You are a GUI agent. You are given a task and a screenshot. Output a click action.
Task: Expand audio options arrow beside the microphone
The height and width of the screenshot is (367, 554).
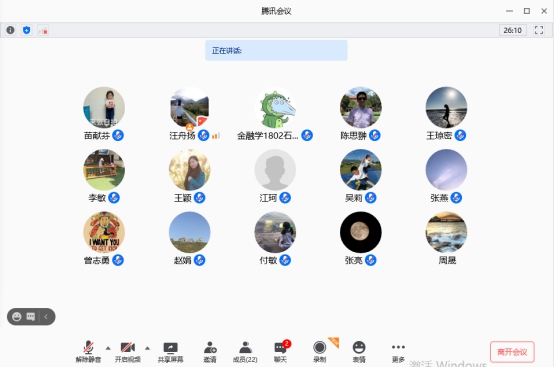click(x=108, y=348)
